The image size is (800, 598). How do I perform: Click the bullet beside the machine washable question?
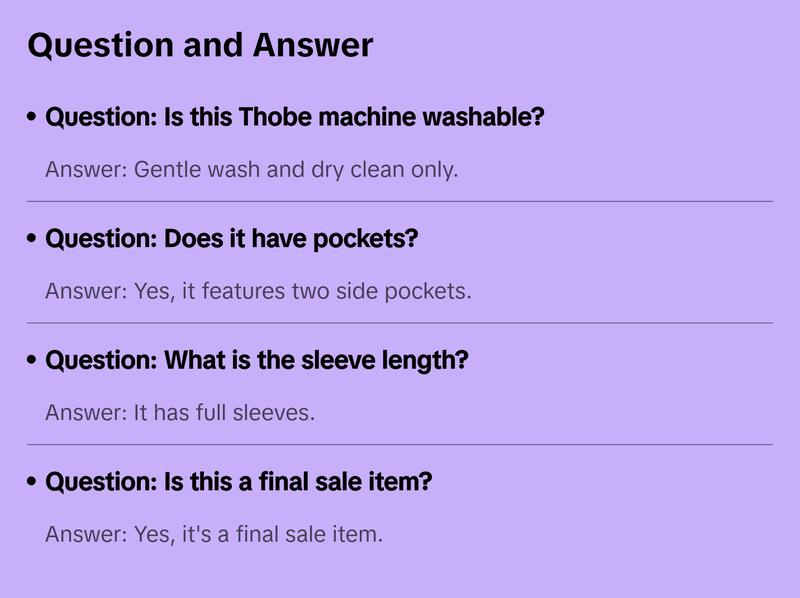click(x=32, y=118)
